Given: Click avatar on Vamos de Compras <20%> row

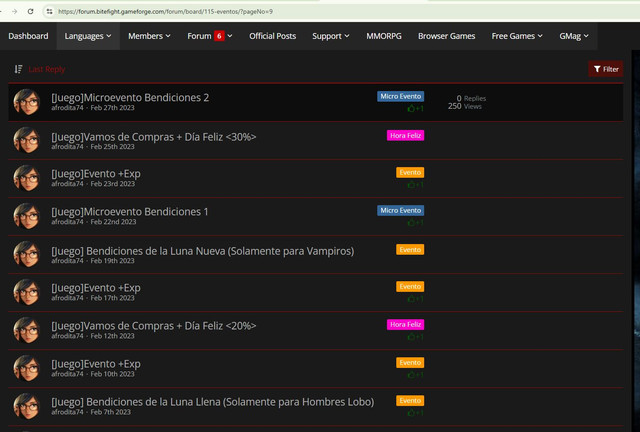Looking at the screenshot, I should (x=27, y=330).
